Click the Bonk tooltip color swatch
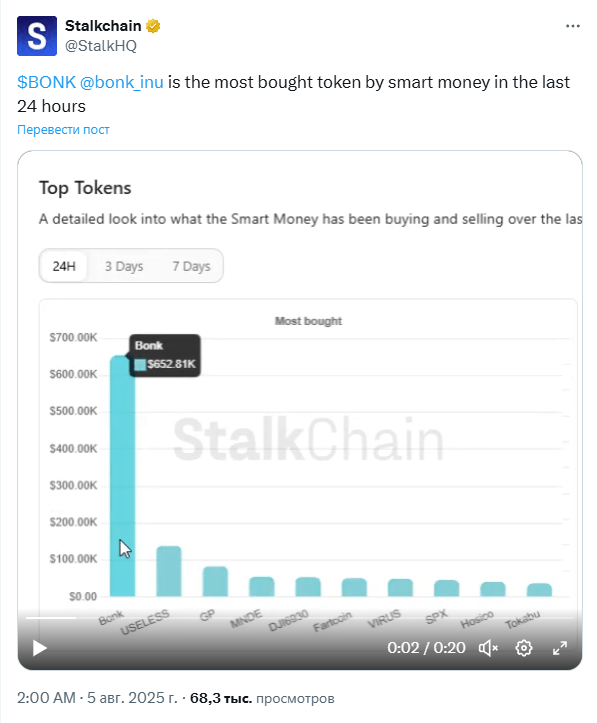 140,365
